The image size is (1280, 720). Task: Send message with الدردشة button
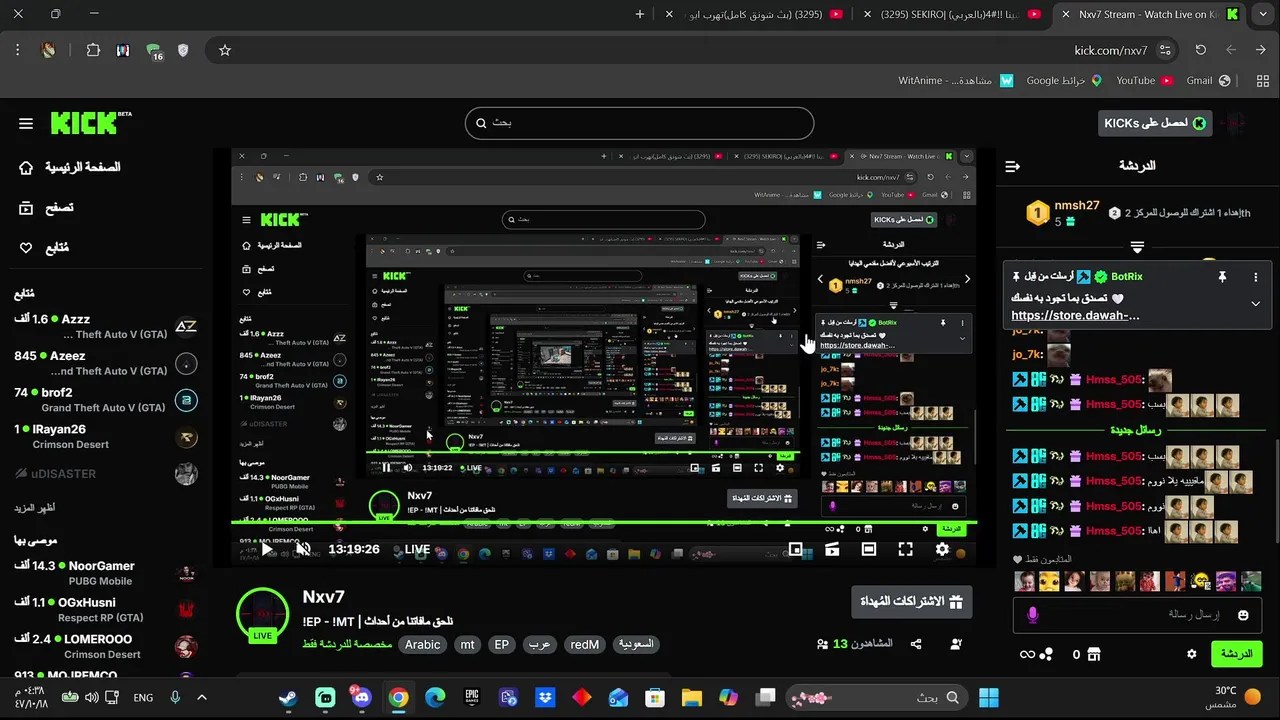pyautogui.click(x=1237, y=654)
